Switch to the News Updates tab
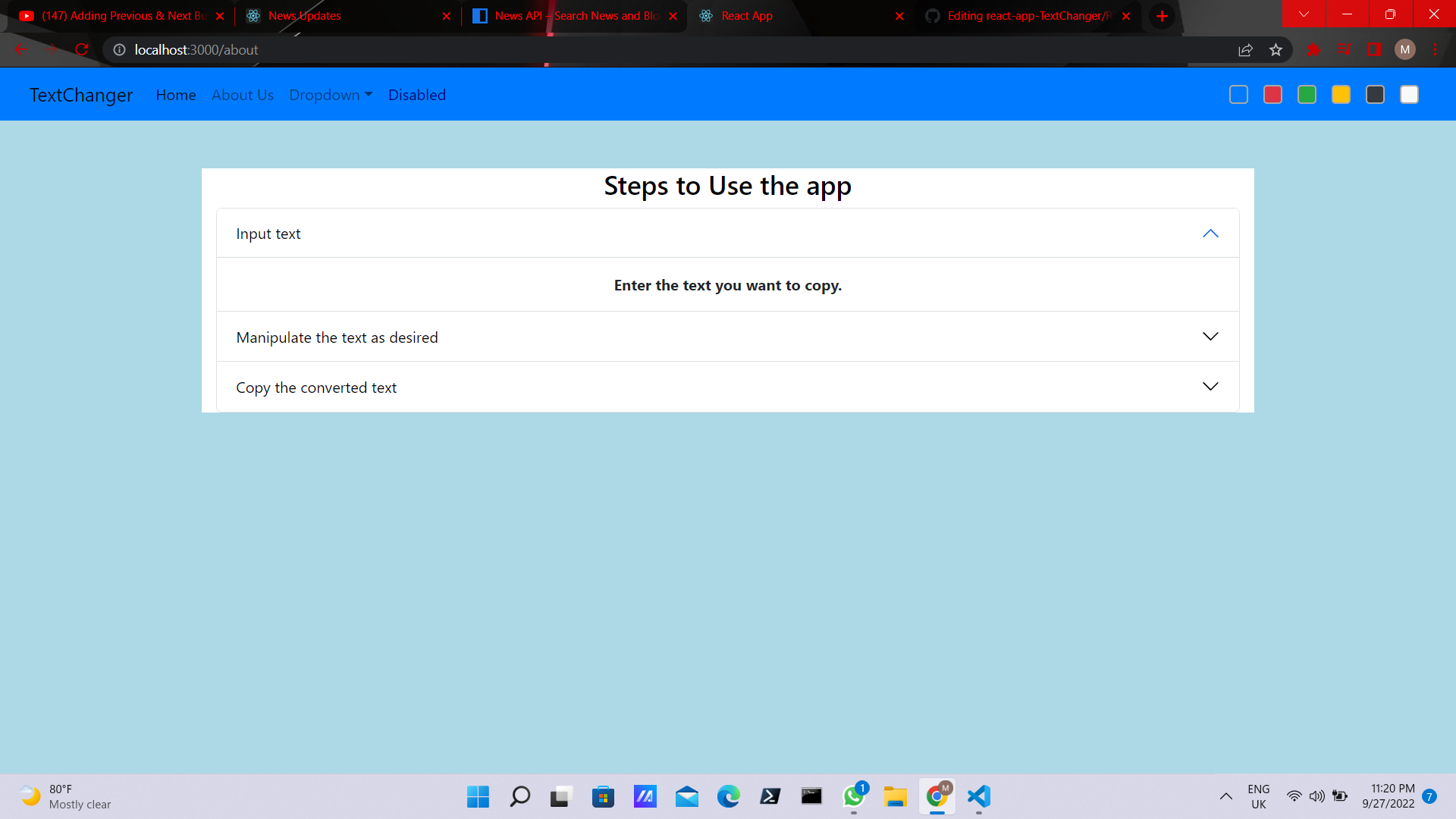1456x819 pixels. [303, 15]
